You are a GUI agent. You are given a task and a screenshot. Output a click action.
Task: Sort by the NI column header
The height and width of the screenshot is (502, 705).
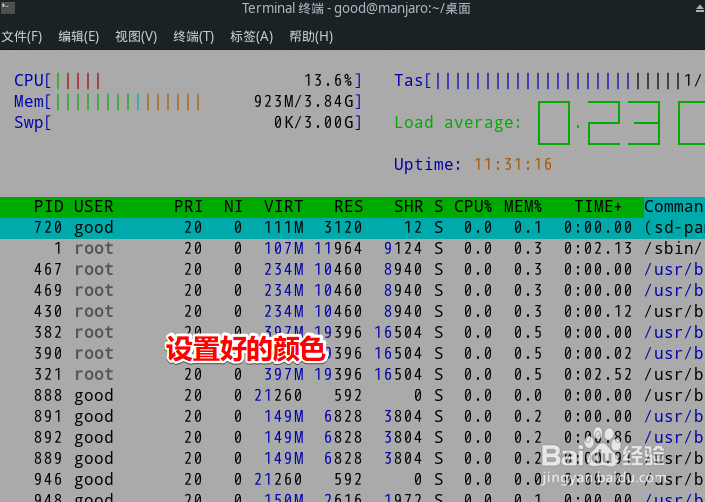(x=233, y=207)
